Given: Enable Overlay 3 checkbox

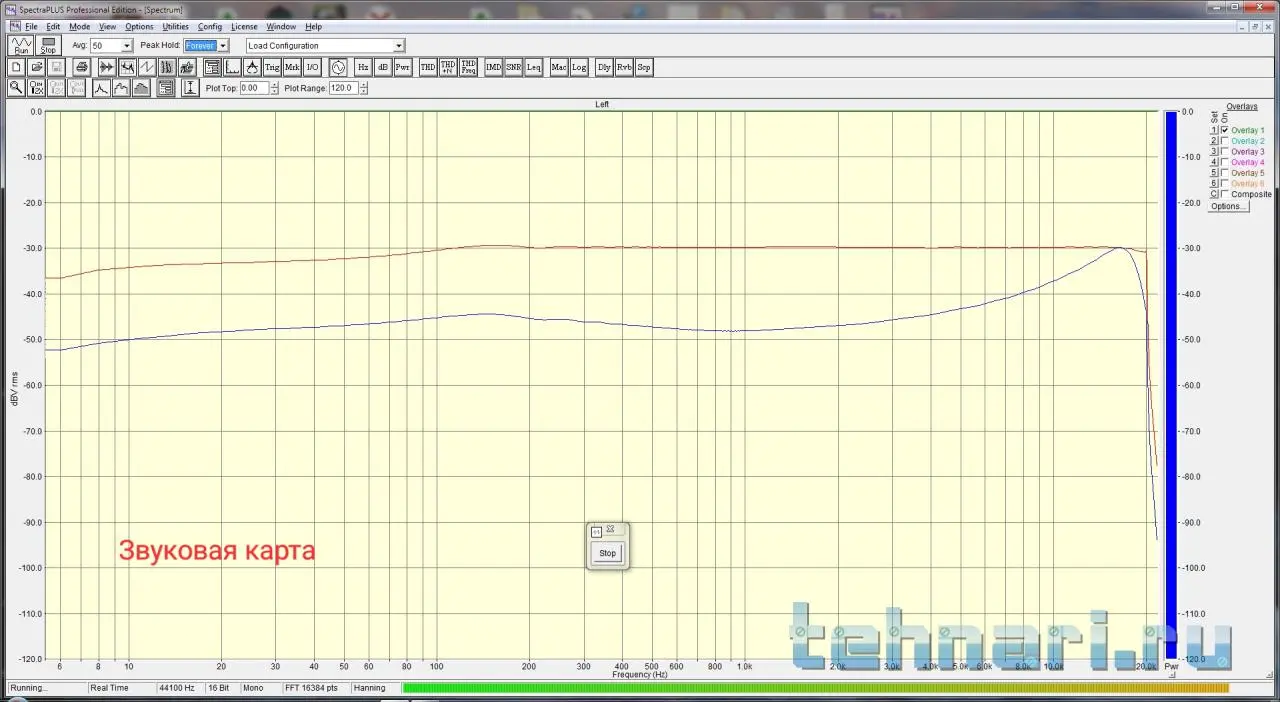Looking at the screenshot, I should pos(1225,152).
